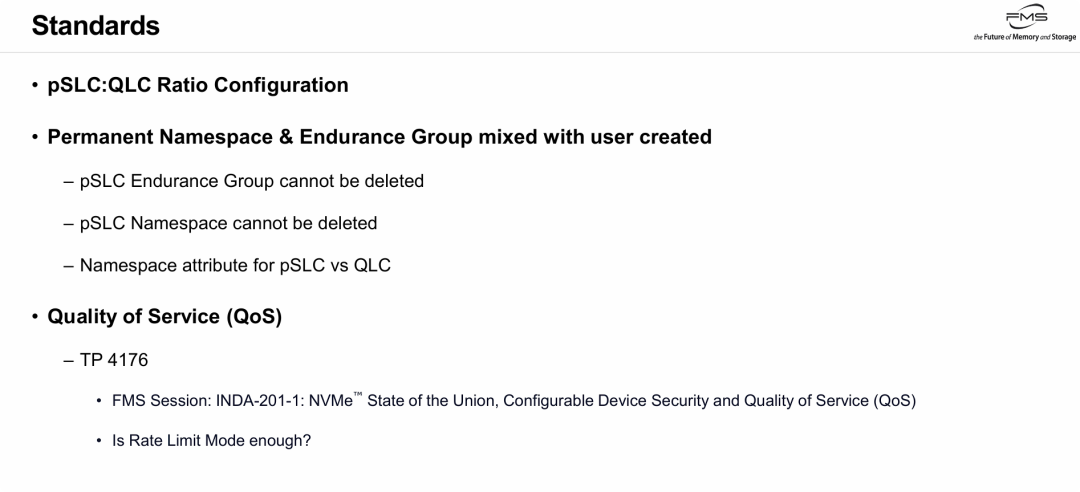The height and width of the screenshot is (492, 1080).
Task: Click the bullet before Quality of Service
Action: pyautogui.click(x=35, y=317)
